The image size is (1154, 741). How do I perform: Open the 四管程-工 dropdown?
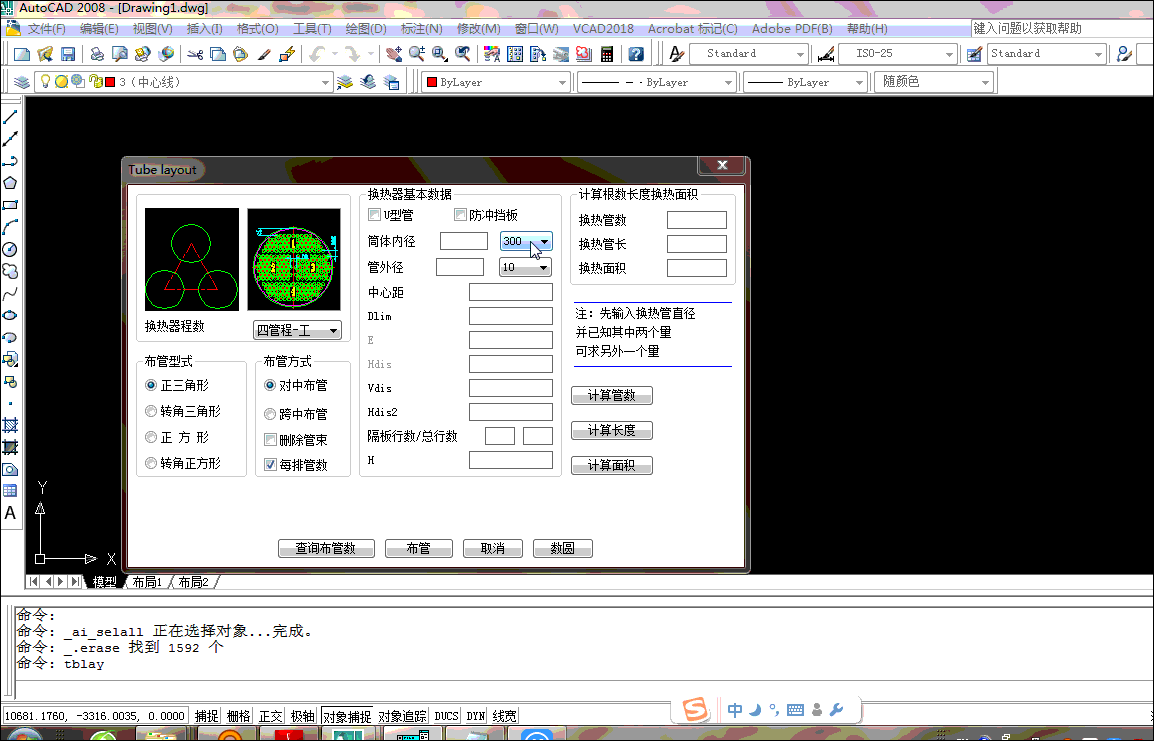click(297, 330)
